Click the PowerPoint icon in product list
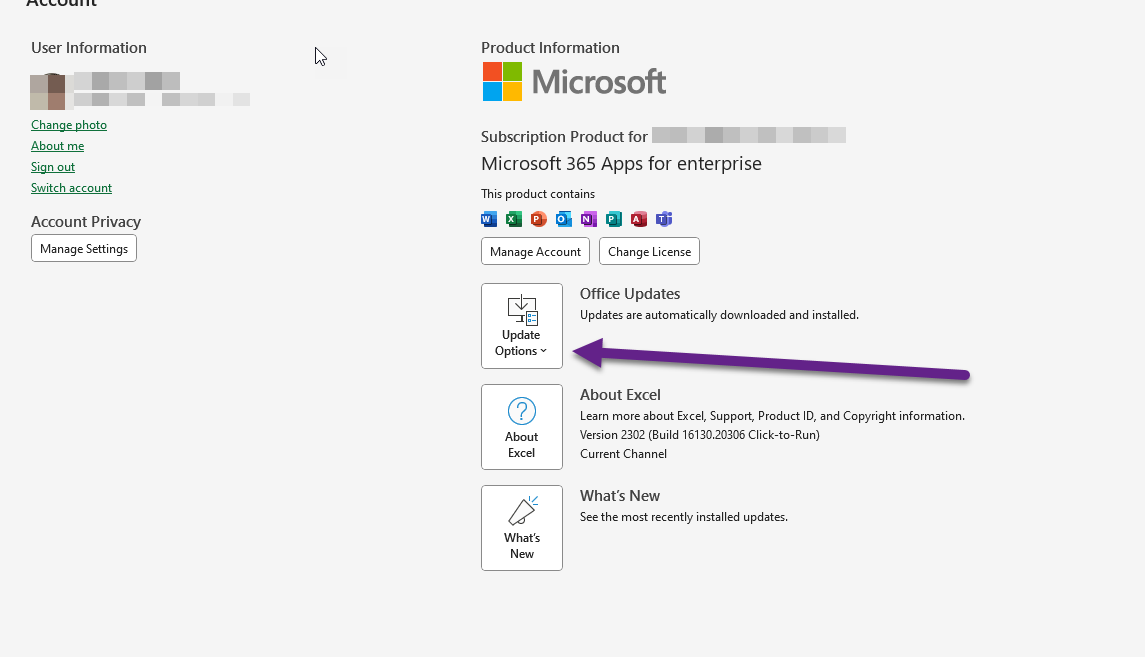 pyautogui.click(x=539, y=219)
